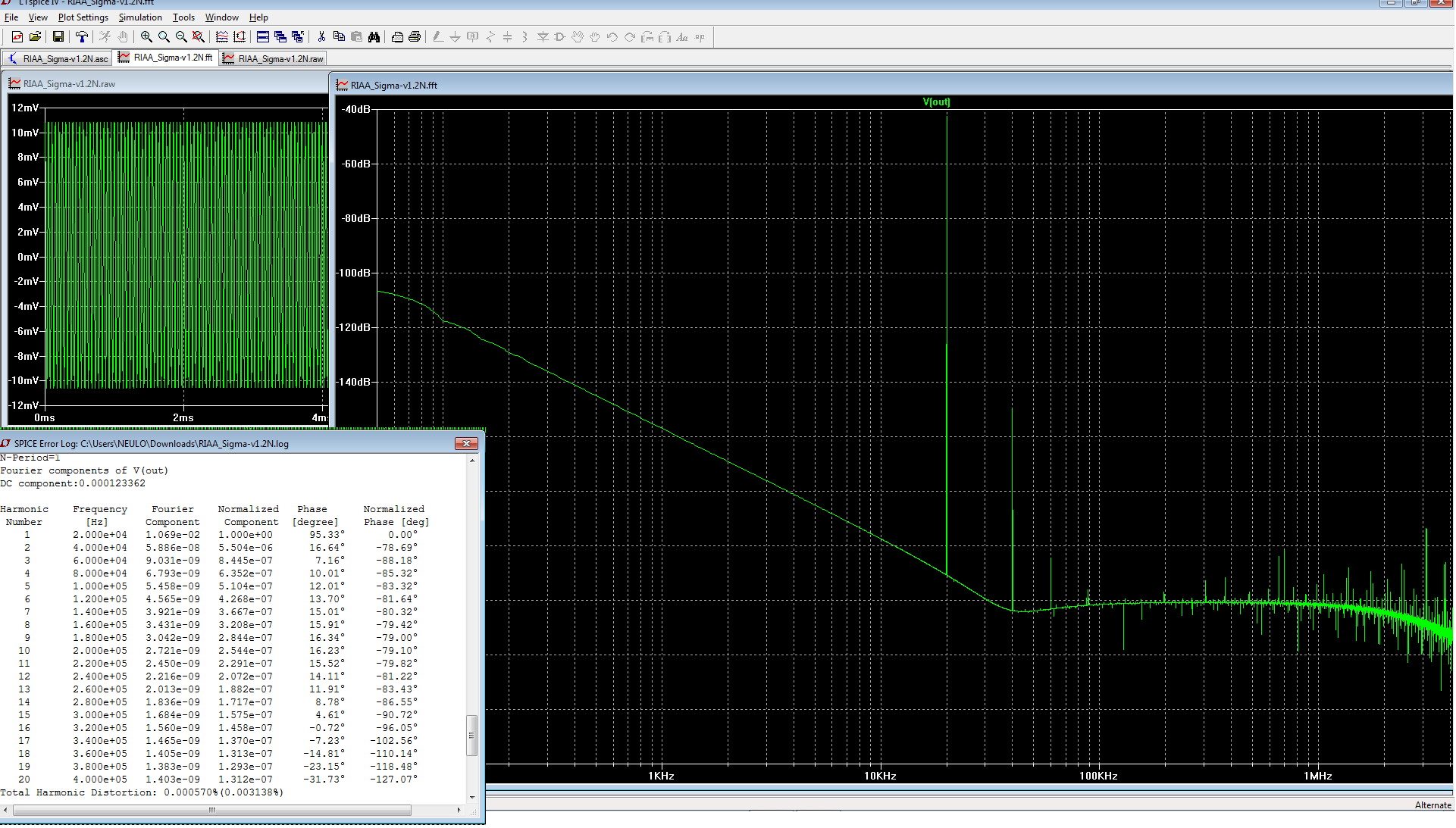The height and width of the screenshot is (828, 1456).
Task: Click the Open file folder icon
Action: [35, 36]
